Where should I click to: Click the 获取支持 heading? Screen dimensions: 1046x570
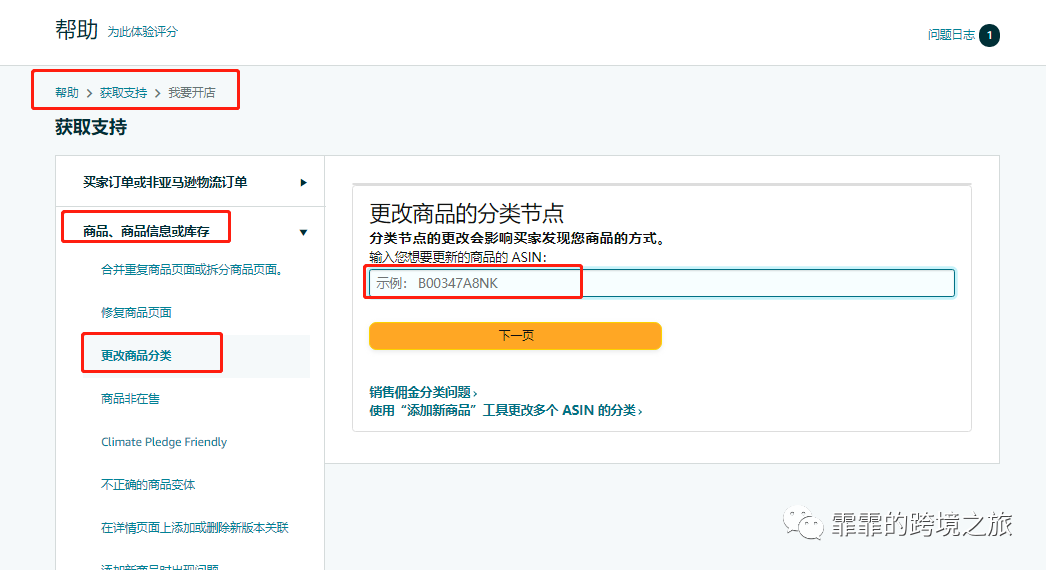point(91,127)
